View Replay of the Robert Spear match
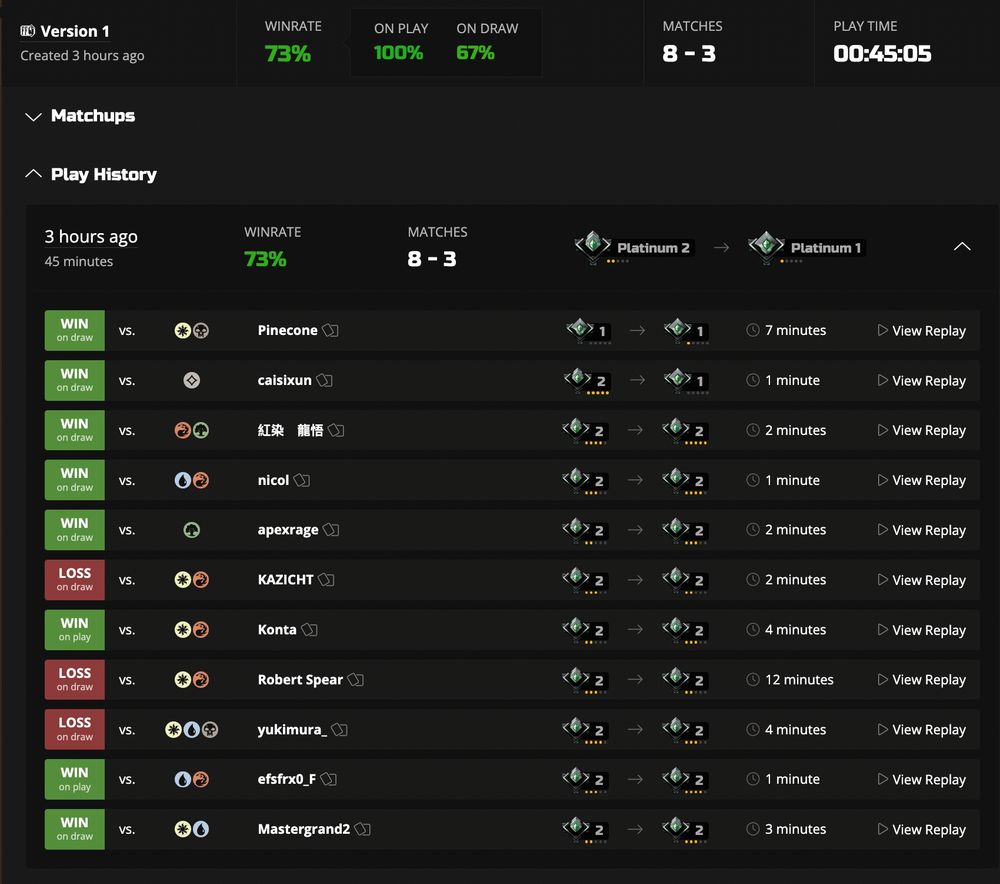This screenshot has height=884, width=1000. [922, 679]
